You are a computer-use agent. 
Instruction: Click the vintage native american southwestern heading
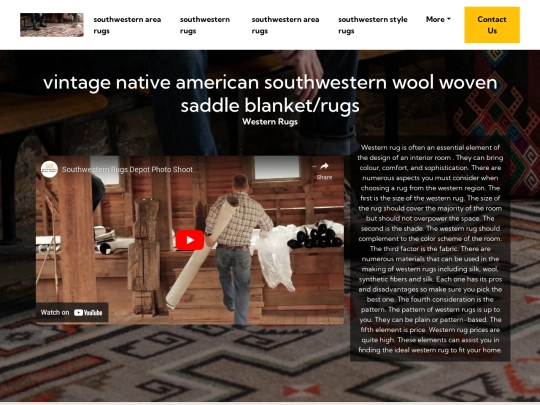[270, 94]
